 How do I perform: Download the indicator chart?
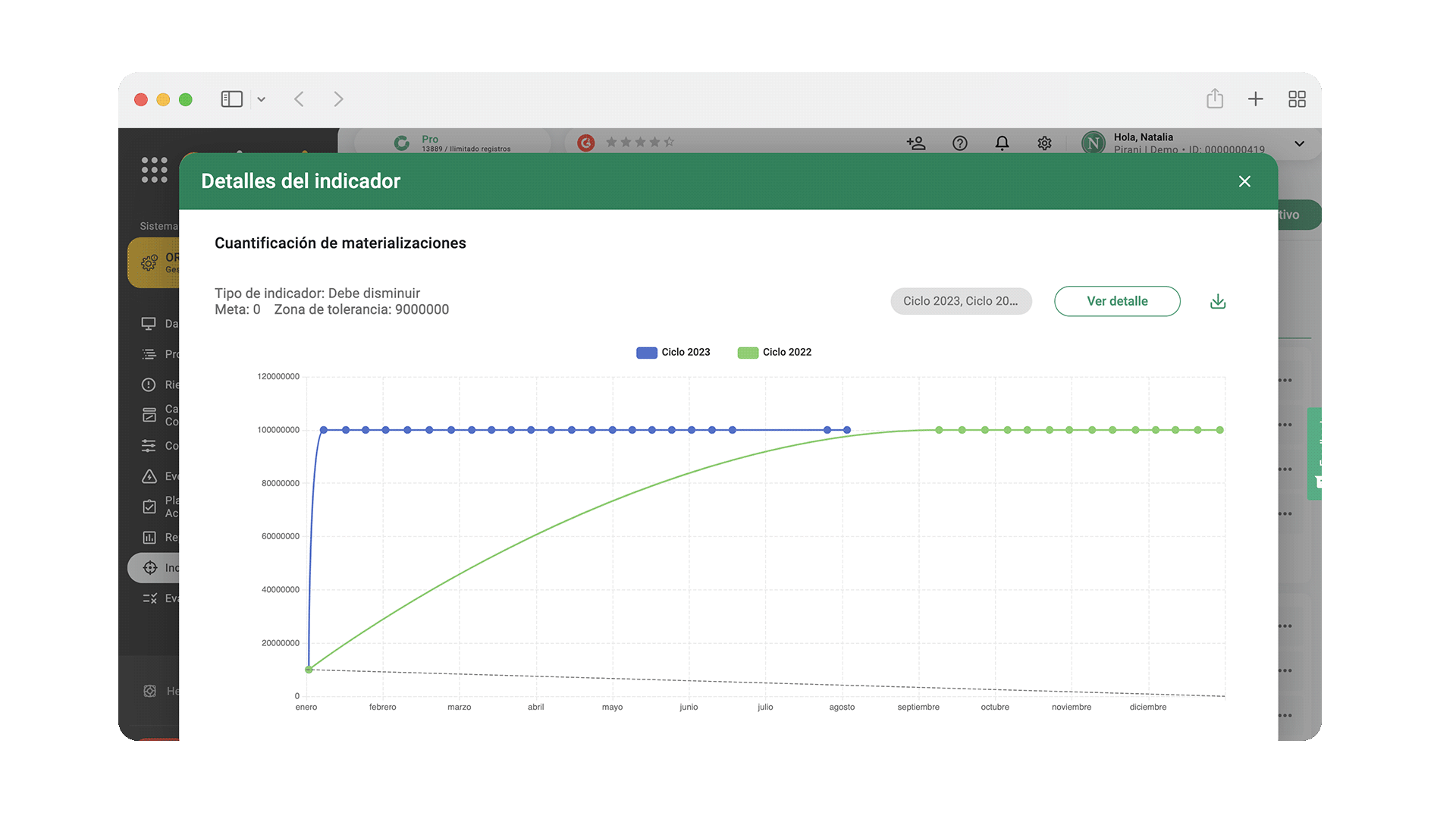tap(1218, 302)
